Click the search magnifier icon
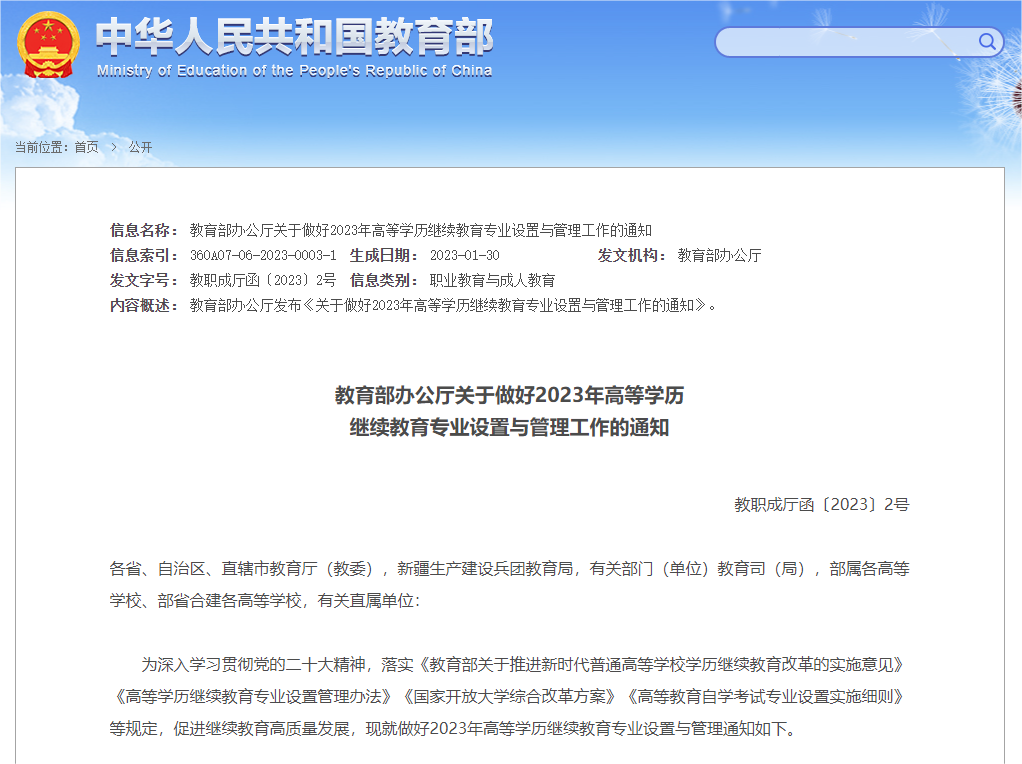 tap(987, 41)
